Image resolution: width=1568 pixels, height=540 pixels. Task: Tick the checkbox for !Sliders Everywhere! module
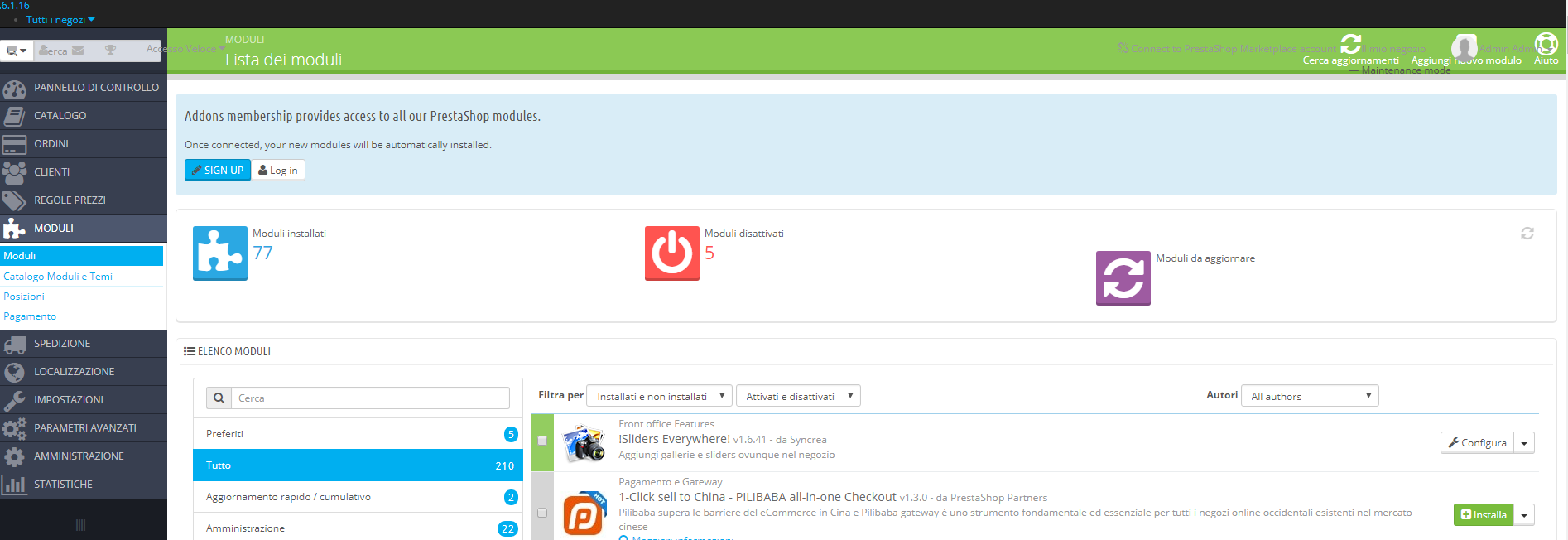542,441
